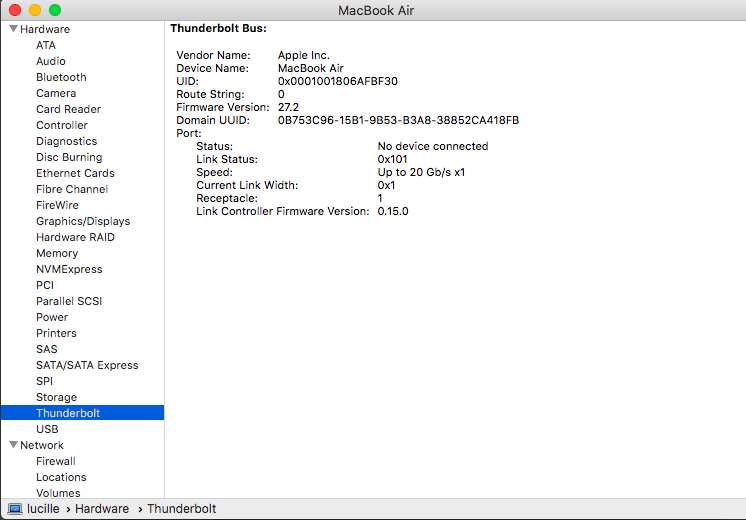Select SATA/SATA Express item
The height and width of the screenshot is (520, 746).
(87, 365)
